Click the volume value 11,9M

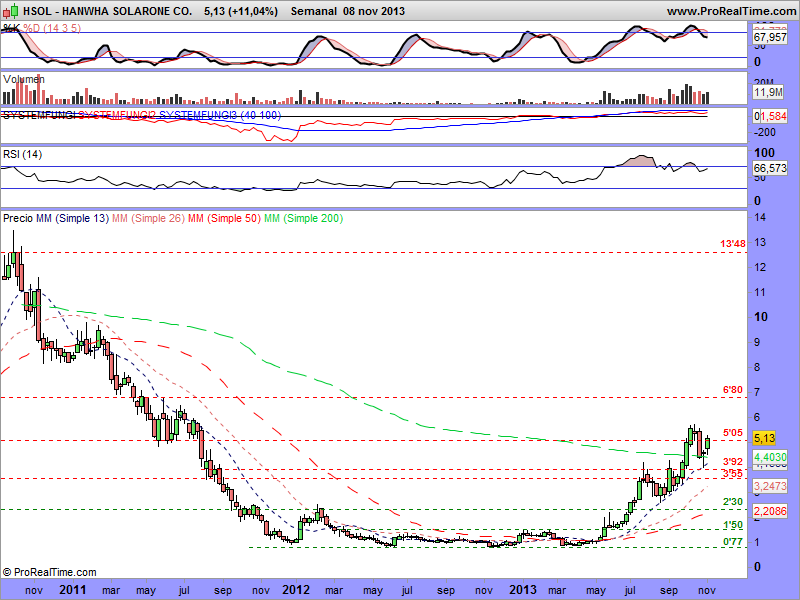click(768, 92)
